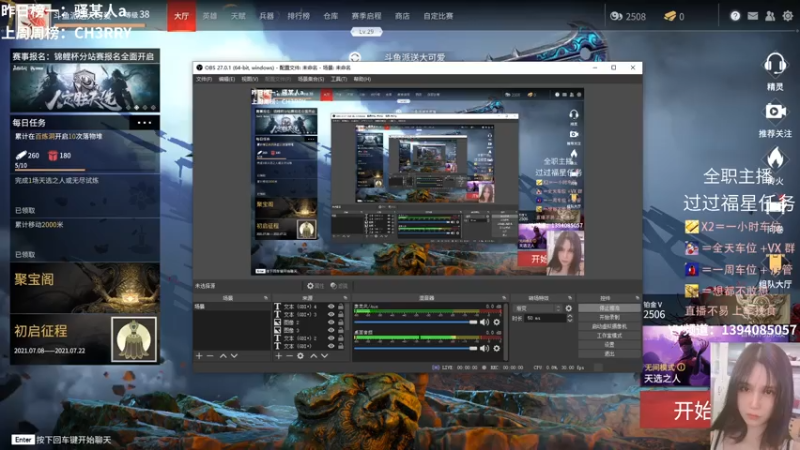The image size is (800, 450).
Task: Adjust the microphone/Aux volume slider
Action: click(x=415, y=322)
